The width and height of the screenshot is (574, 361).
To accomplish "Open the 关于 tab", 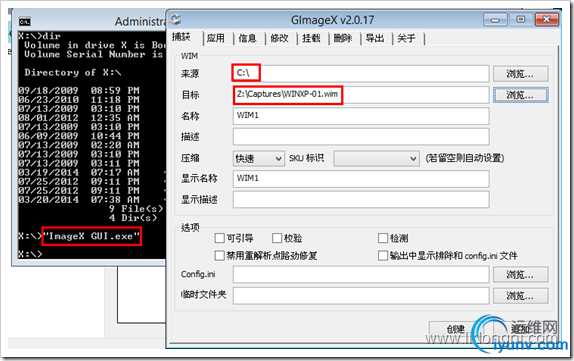I will [407, 38].
